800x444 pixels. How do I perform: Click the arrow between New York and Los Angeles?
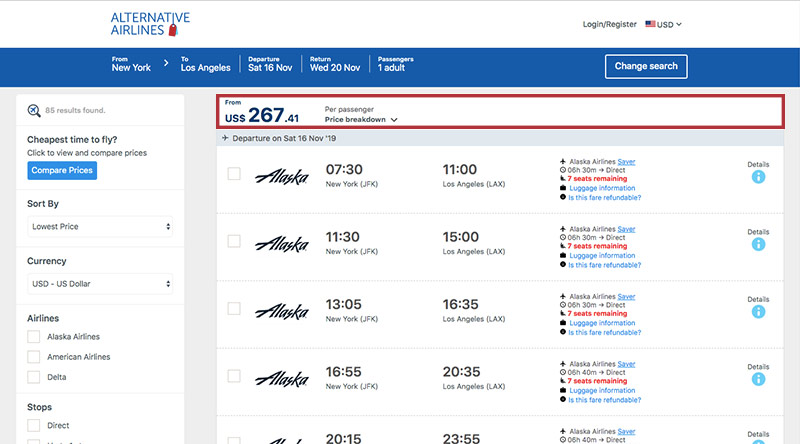(x=166, y=63)
